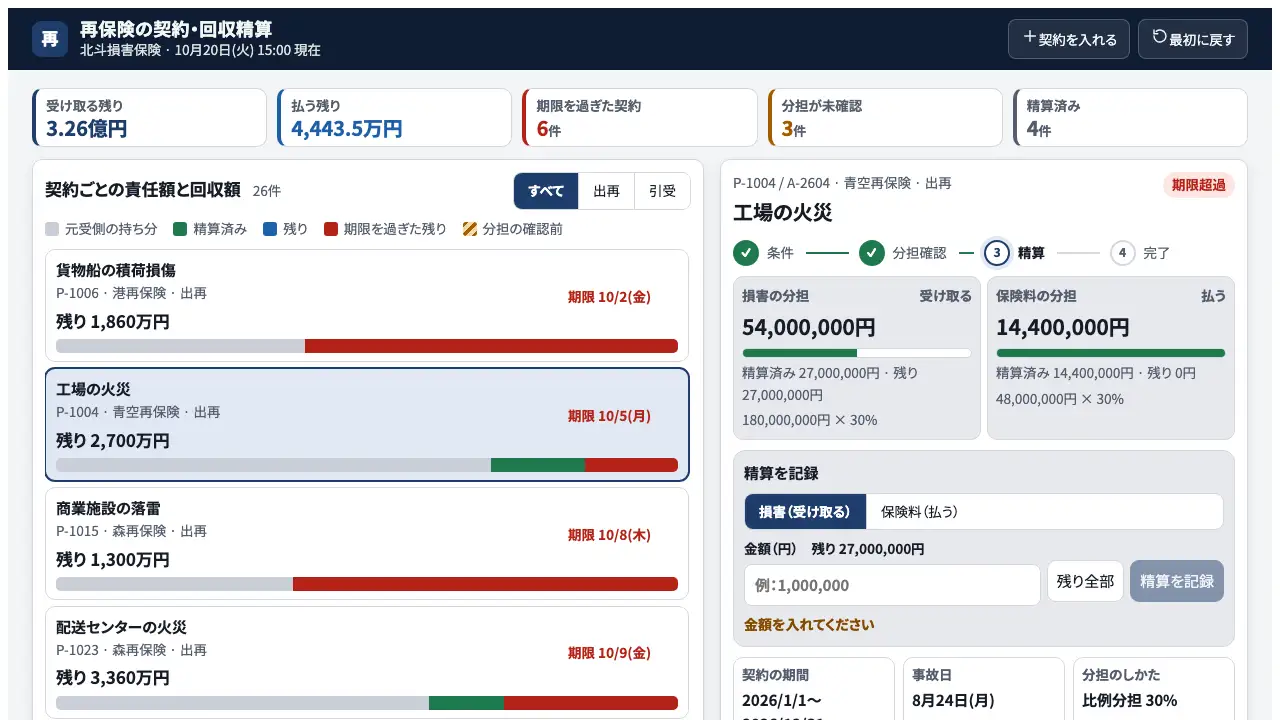Click the 精算済み 4件 summary card
Screen dimensions: 1280x720
[x=1130, y=117]
